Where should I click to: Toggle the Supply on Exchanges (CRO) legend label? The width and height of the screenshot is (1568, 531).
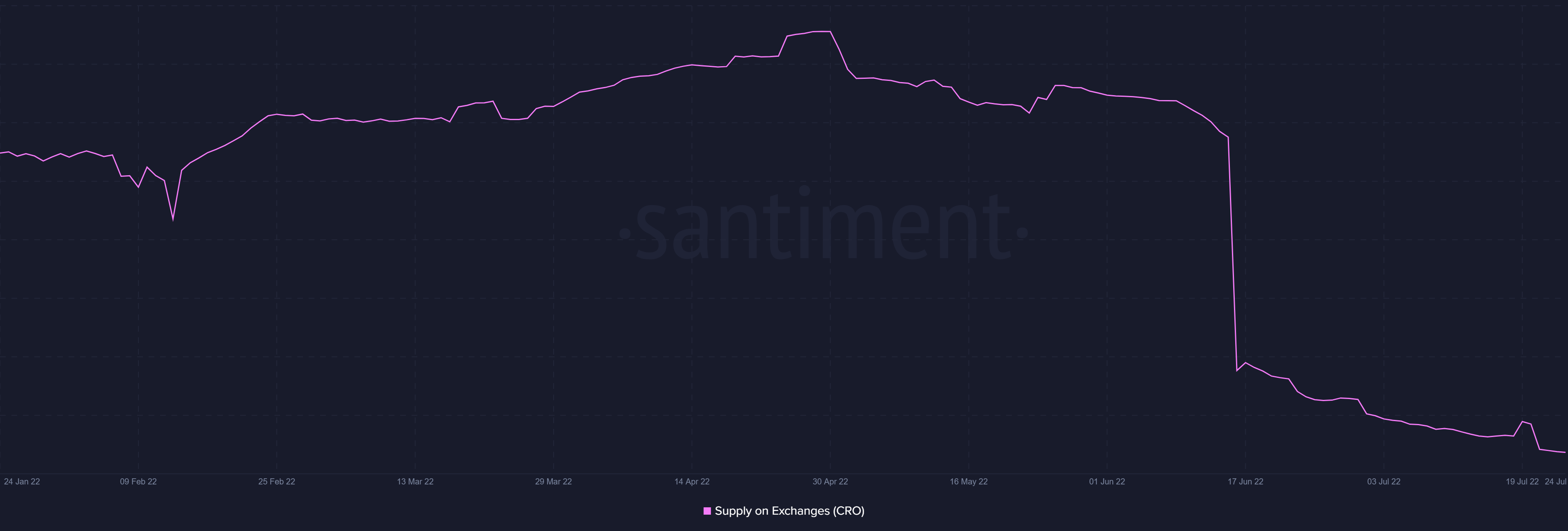pos(789,511)
